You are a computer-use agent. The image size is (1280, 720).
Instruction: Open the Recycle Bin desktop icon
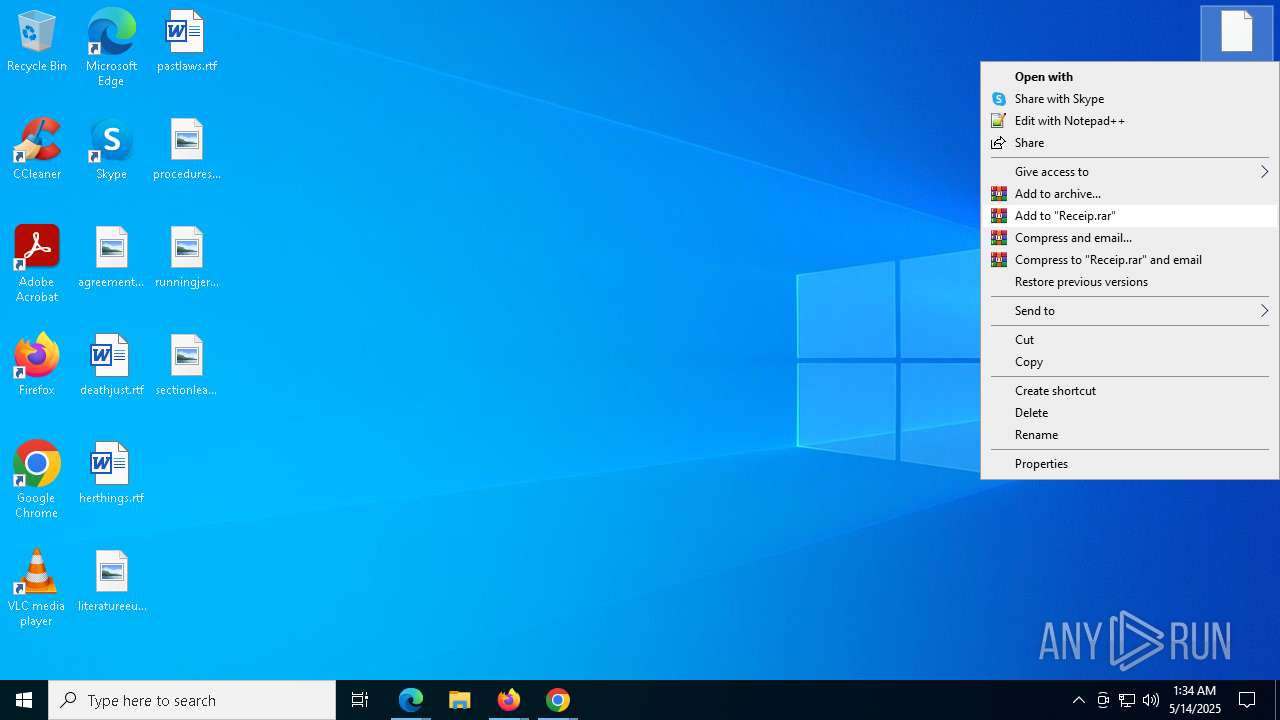pyautogui.click(x=37, y=42)
